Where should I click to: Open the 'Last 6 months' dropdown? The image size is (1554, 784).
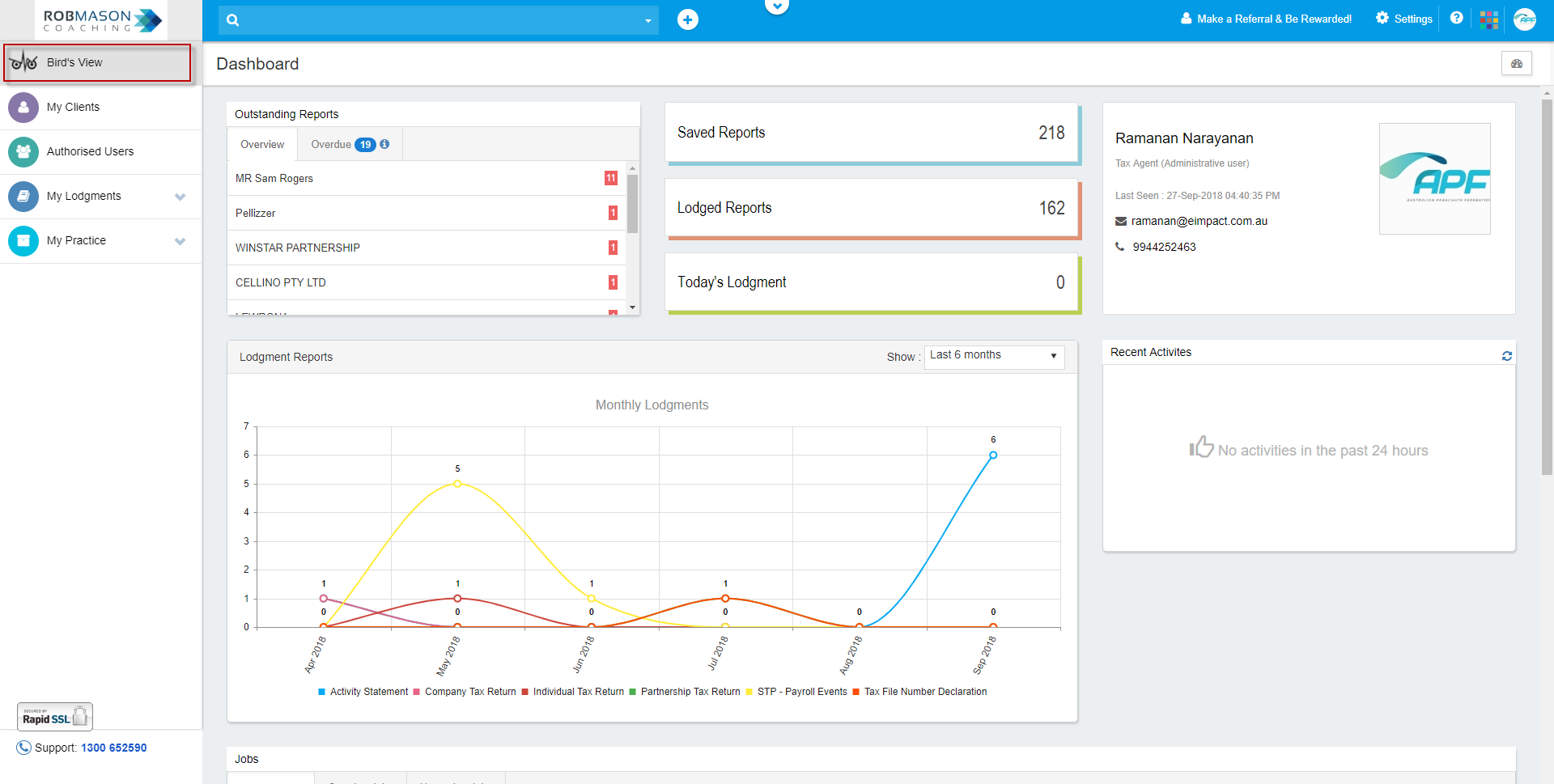(x=994, y=356)
